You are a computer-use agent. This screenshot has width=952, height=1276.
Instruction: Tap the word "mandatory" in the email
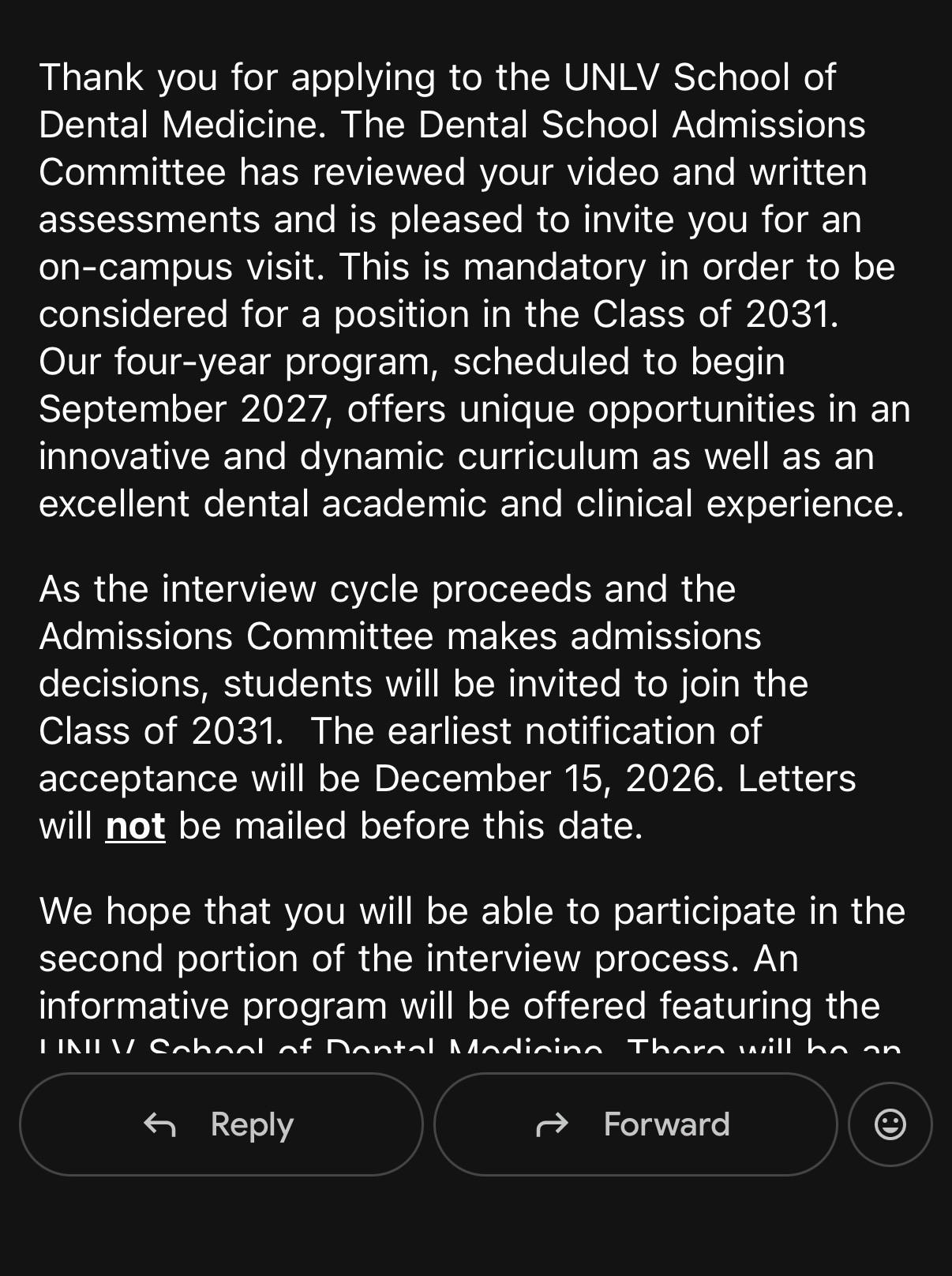pyautogui.click(x=554, y=267)
